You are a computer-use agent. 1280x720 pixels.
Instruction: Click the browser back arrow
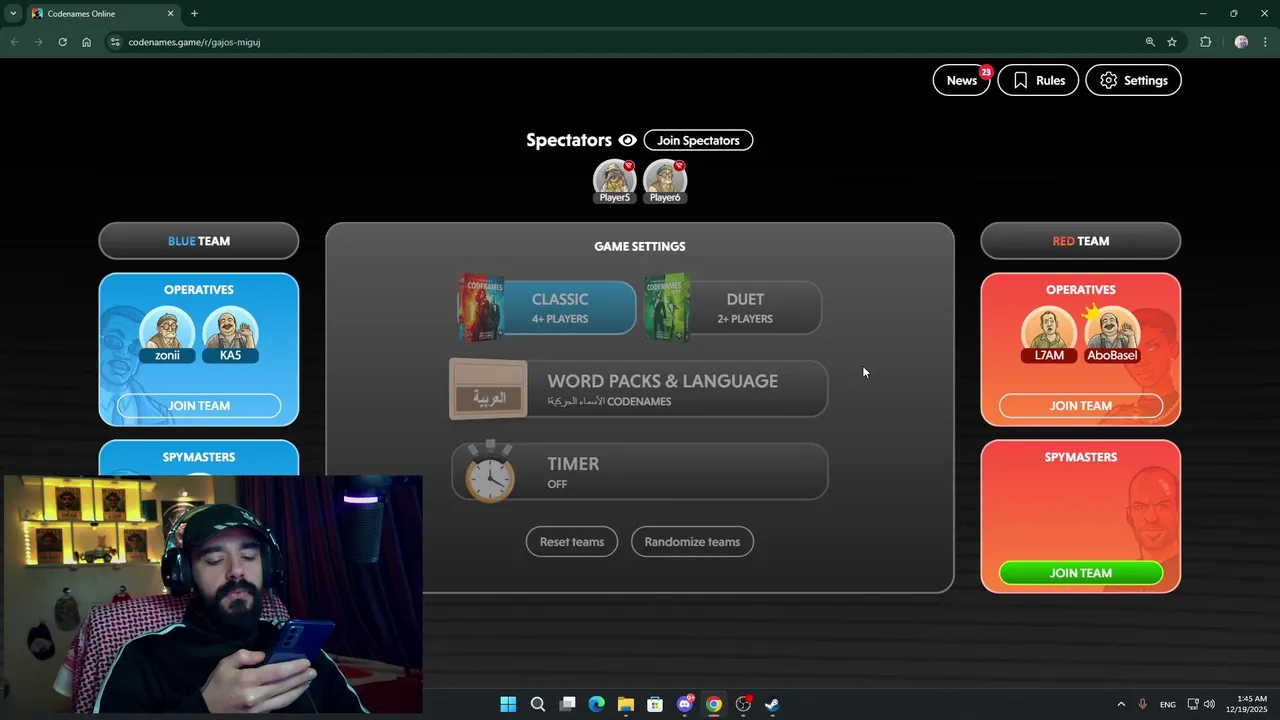(14, 42)
